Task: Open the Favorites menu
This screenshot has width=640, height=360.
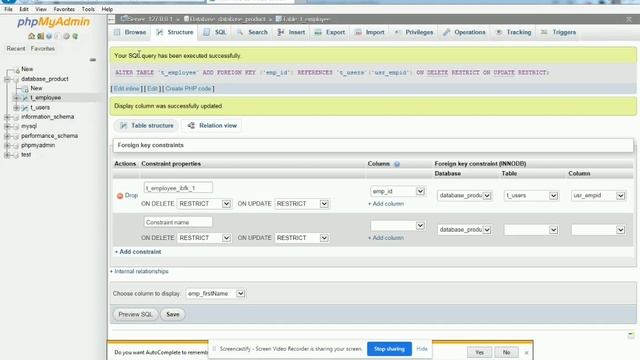Action: [x=64, y=9]
